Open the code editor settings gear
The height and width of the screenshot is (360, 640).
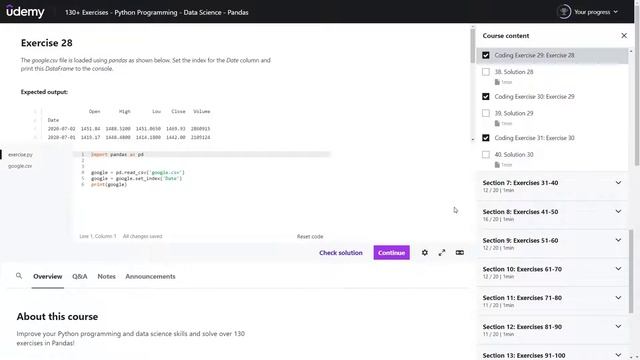tap(424, 253)
